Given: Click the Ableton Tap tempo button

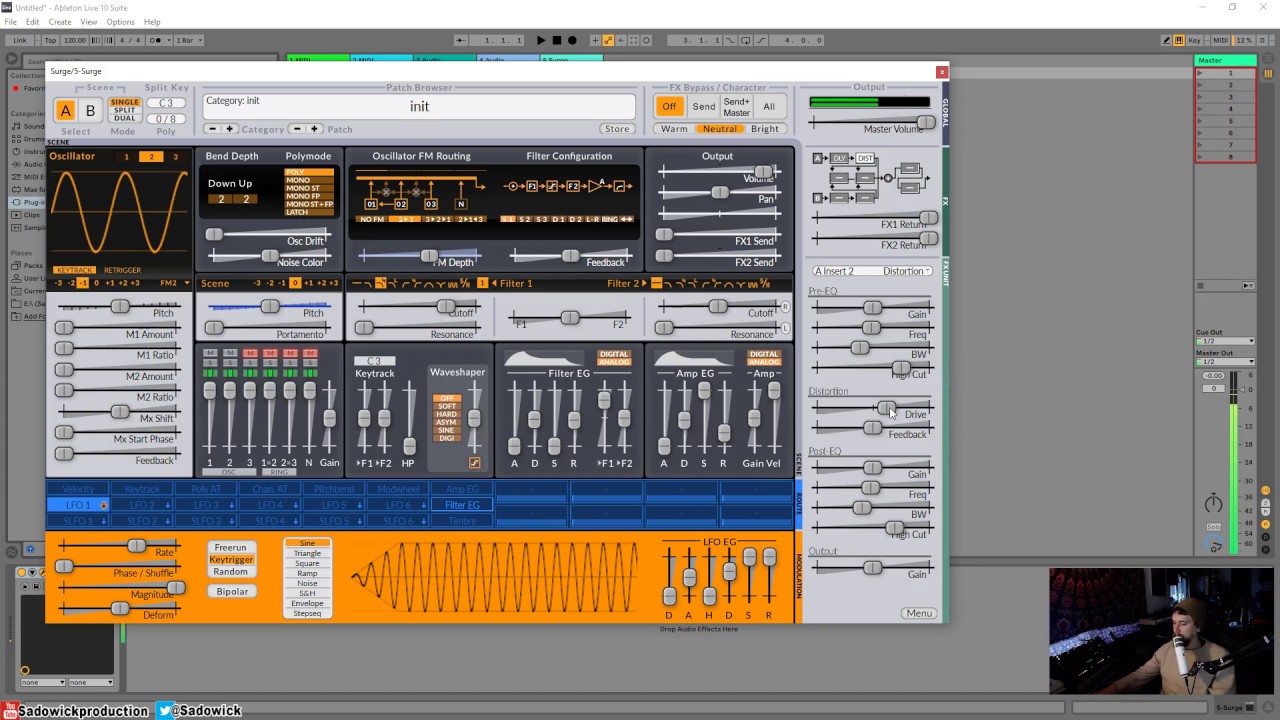Looking at the screenshot, I should coord(50,40).
